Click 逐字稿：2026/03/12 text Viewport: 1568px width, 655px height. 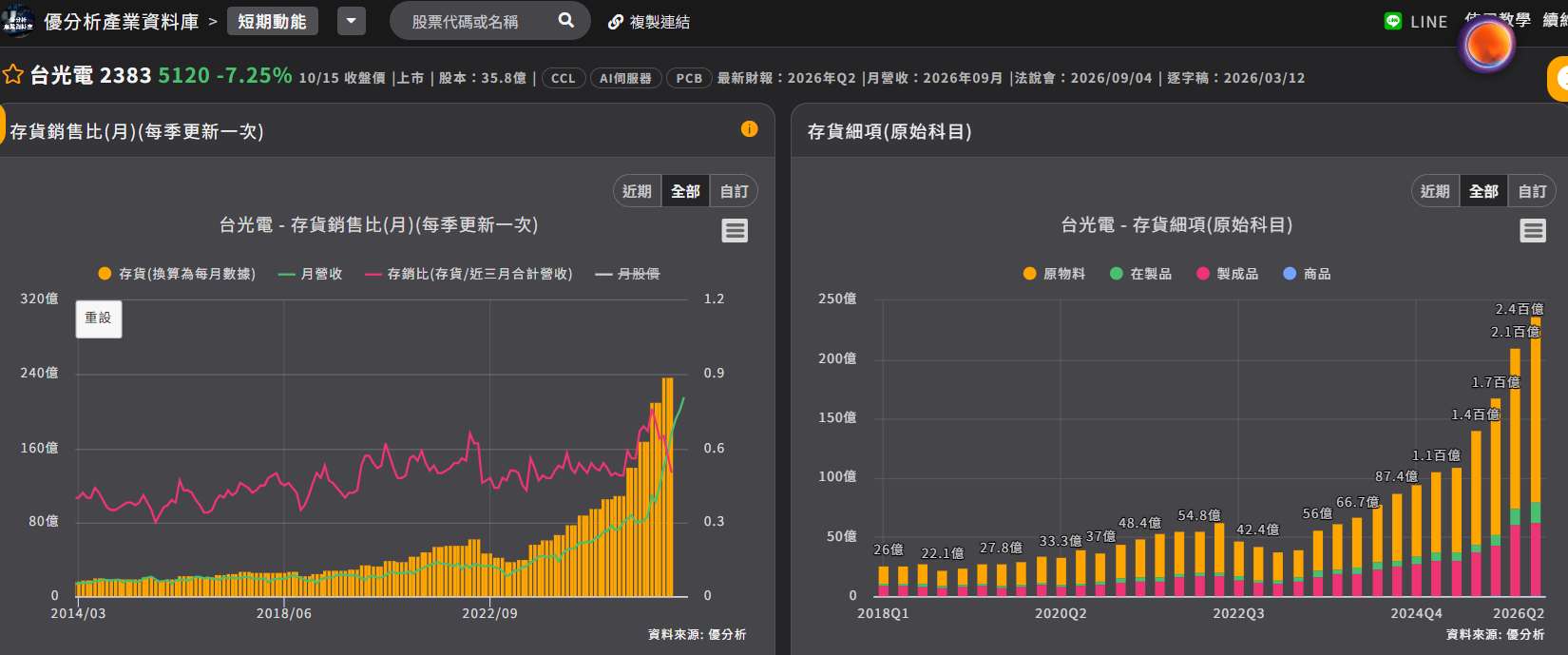coord(1235,78)
